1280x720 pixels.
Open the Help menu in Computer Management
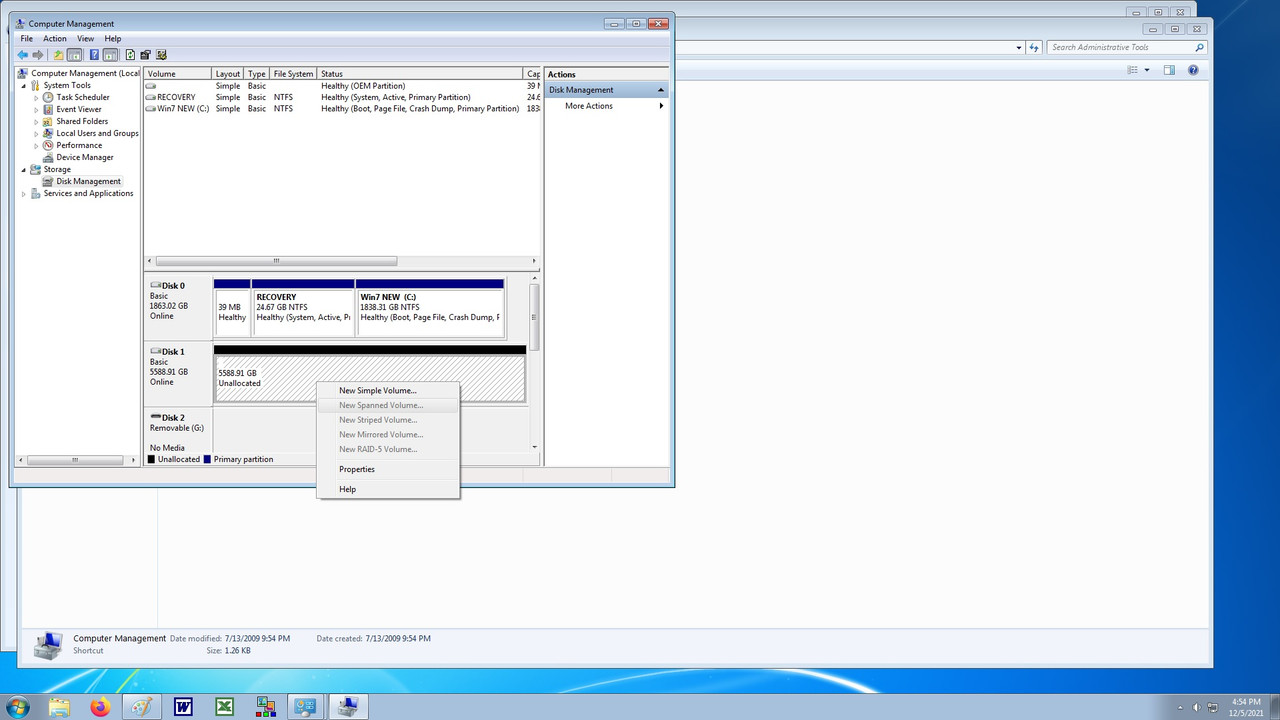113,39
